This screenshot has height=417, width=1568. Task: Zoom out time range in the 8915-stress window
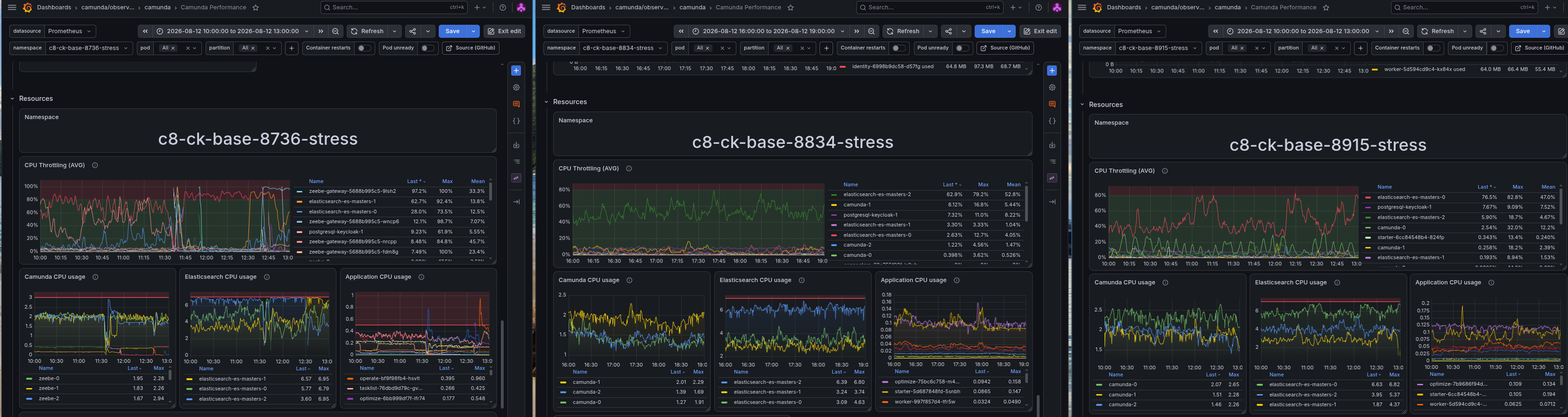pos(1405,31)
